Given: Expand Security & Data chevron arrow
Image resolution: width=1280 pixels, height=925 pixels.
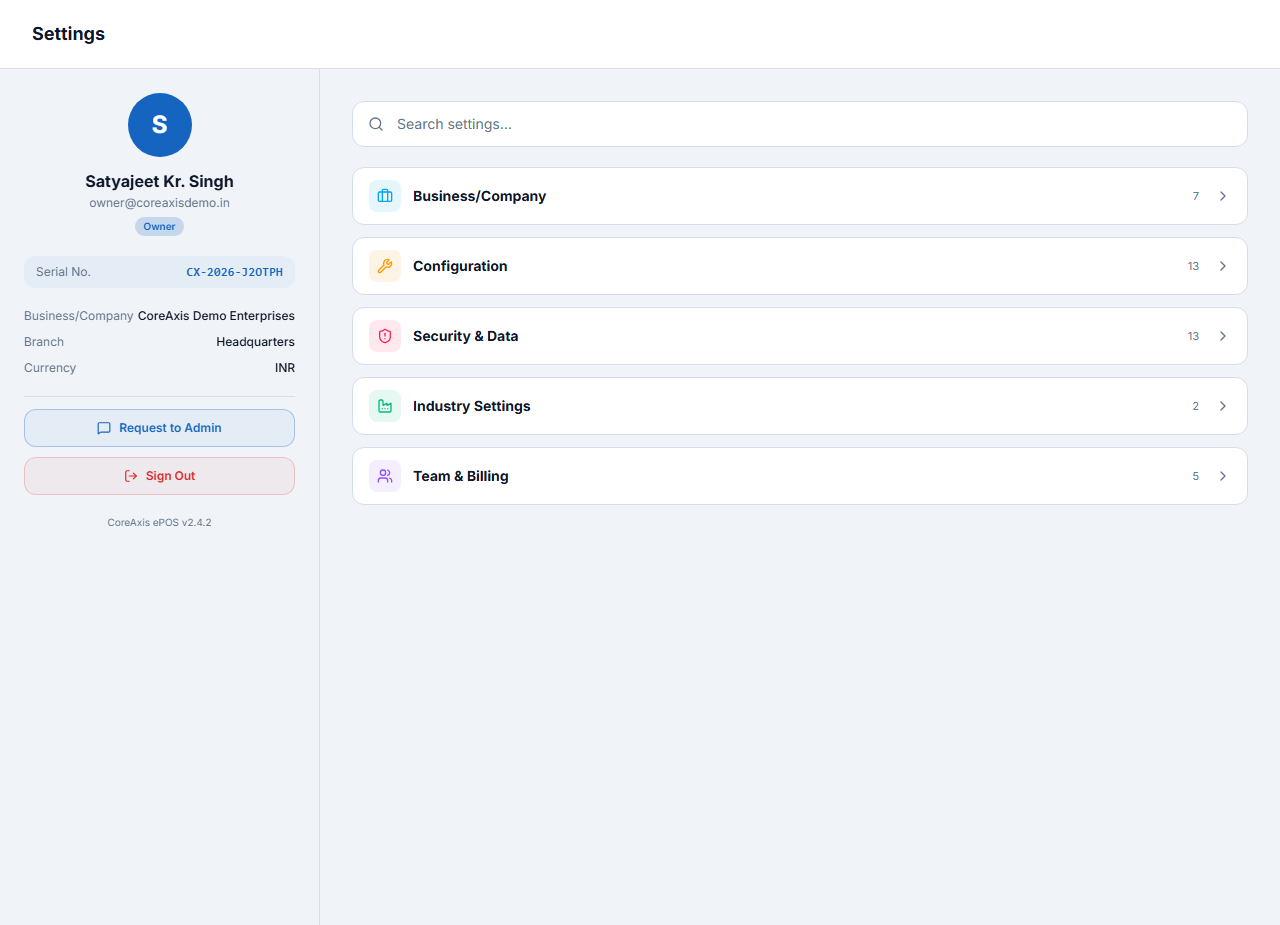Looking at the screenshot, I should [1223, 336].
